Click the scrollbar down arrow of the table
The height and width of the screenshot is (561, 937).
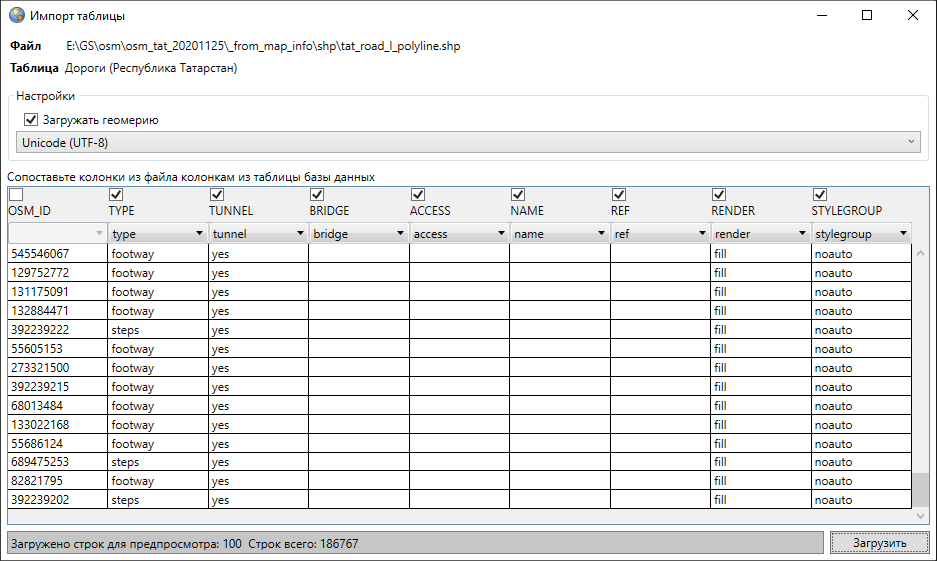921,516
